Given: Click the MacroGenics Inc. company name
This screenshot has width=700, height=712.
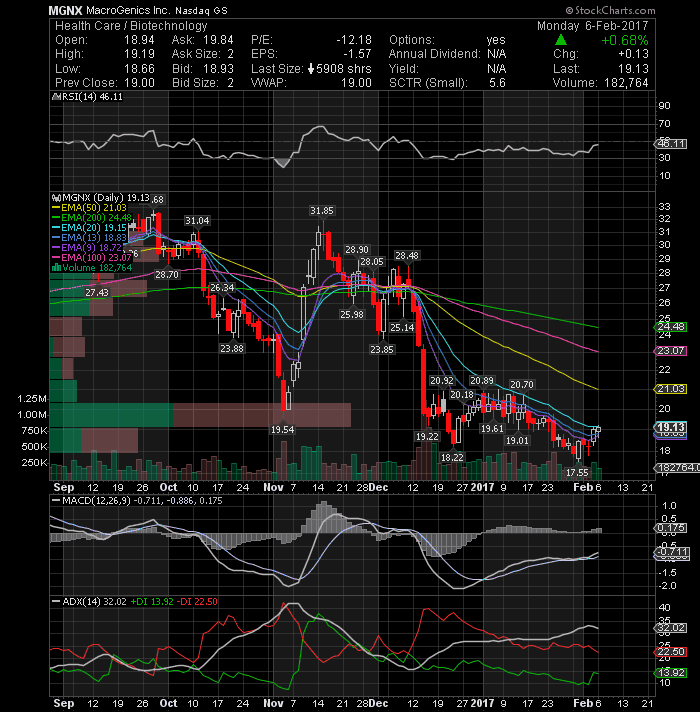Looking at the screenshot, I should pos(128,10).
